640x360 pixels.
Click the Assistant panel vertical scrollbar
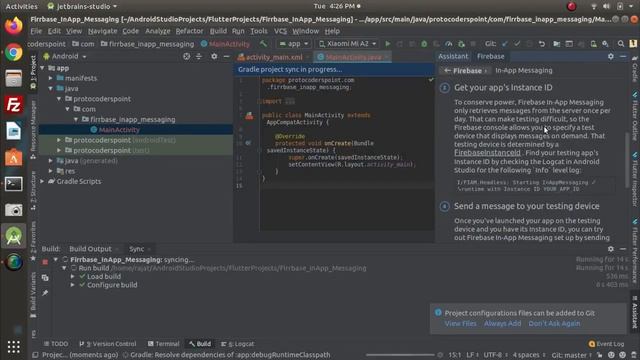[627, 160]
